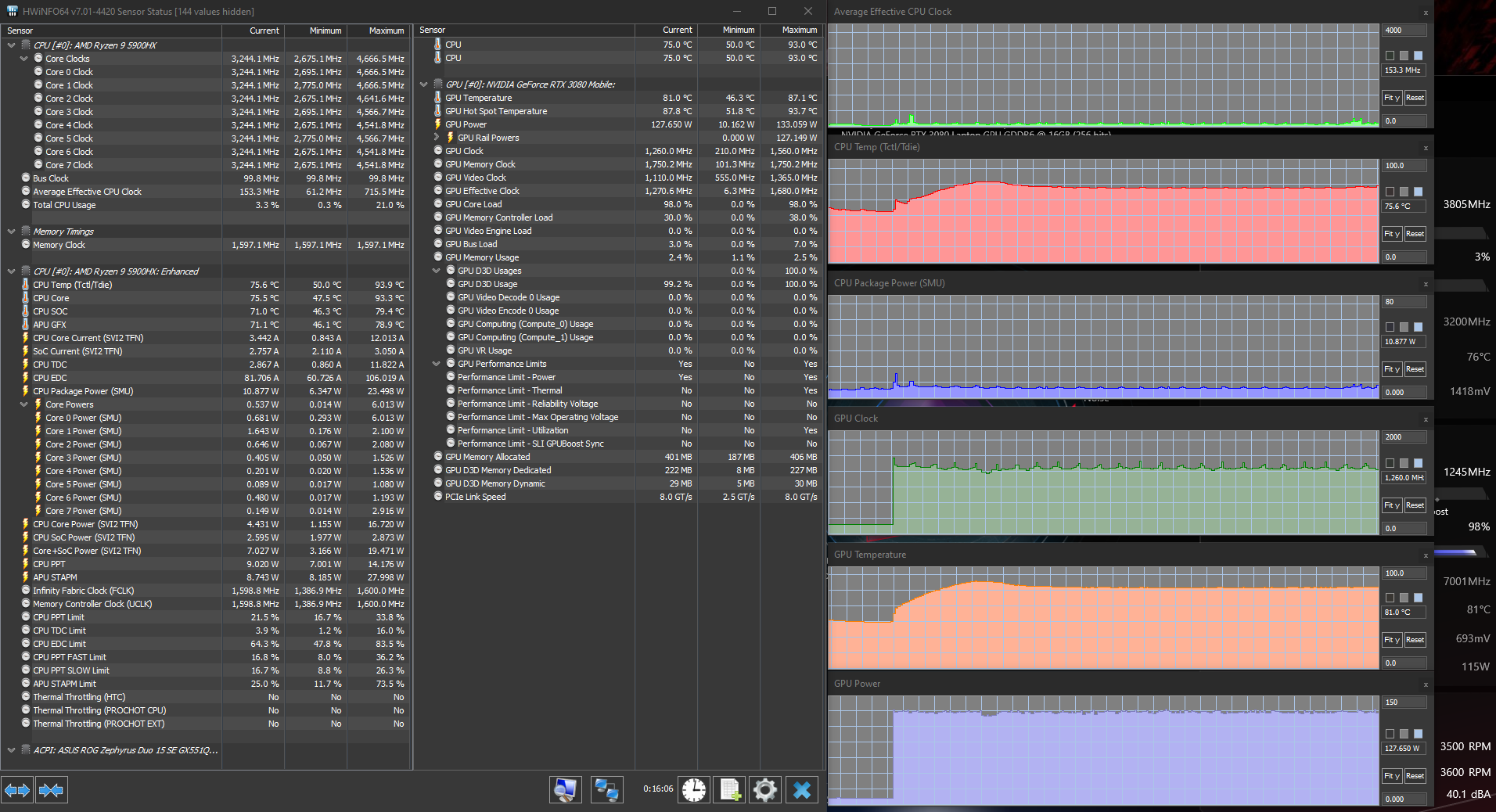Viewport: 1496px width, 812px height.
Task: Pick the light blue swatch in GPU Clock graph
Action: pos(1418,463)
